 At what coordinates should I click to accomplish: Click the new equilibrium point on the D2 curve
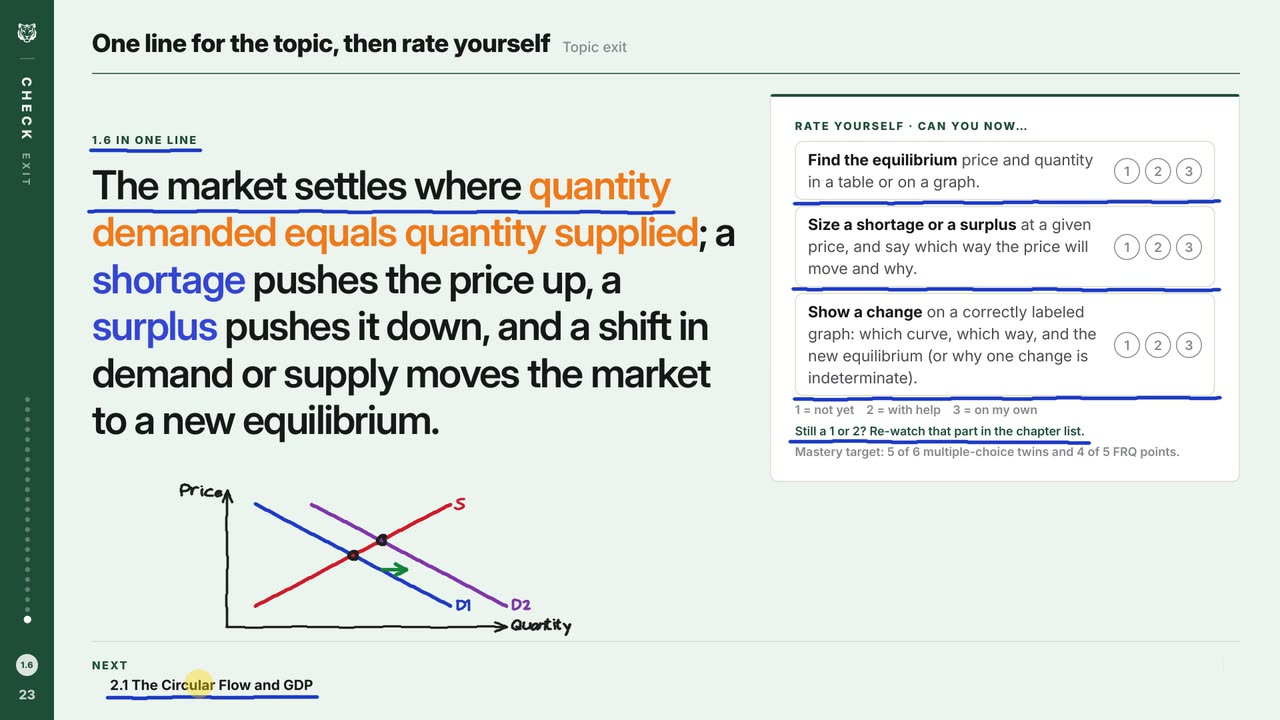click(381, 540)
